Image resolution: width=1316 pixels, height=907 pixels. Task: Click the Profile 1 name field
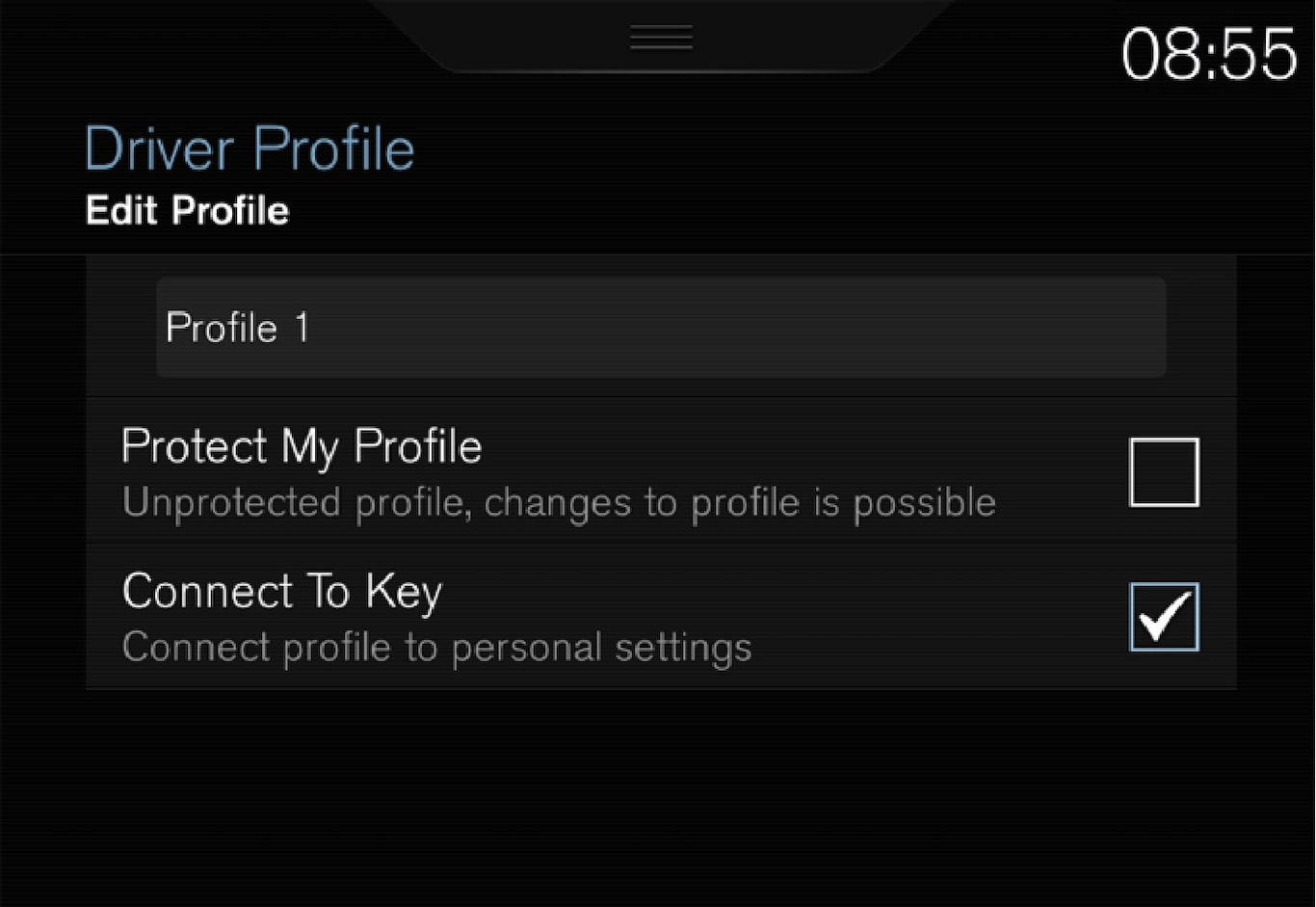[x=661, y=328]
